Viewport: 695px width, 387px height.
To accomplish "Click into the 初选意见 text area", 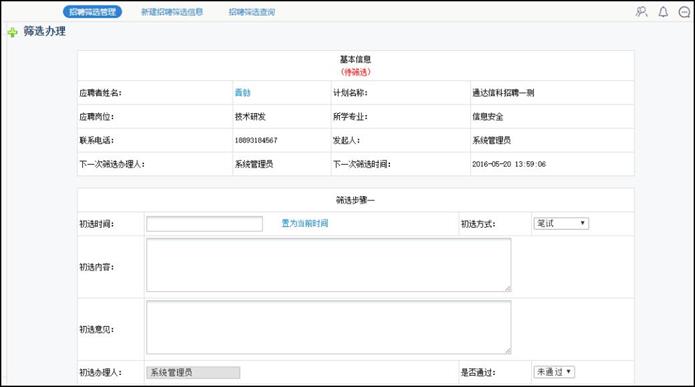I will pyautogui.click(x=329, y=327).
